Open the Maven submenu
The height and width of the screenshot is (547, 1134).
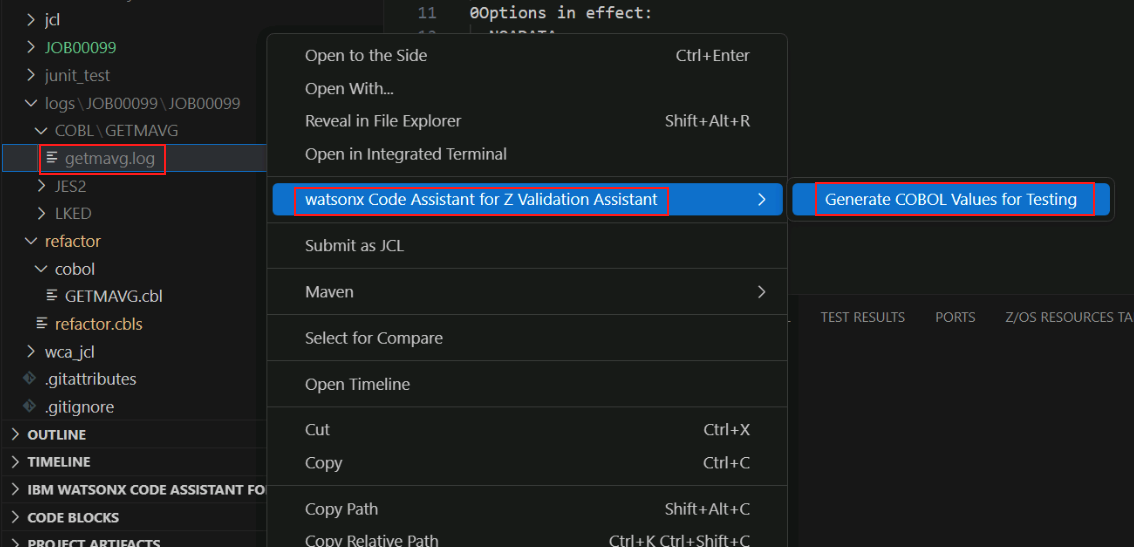[x=527, y=292]
